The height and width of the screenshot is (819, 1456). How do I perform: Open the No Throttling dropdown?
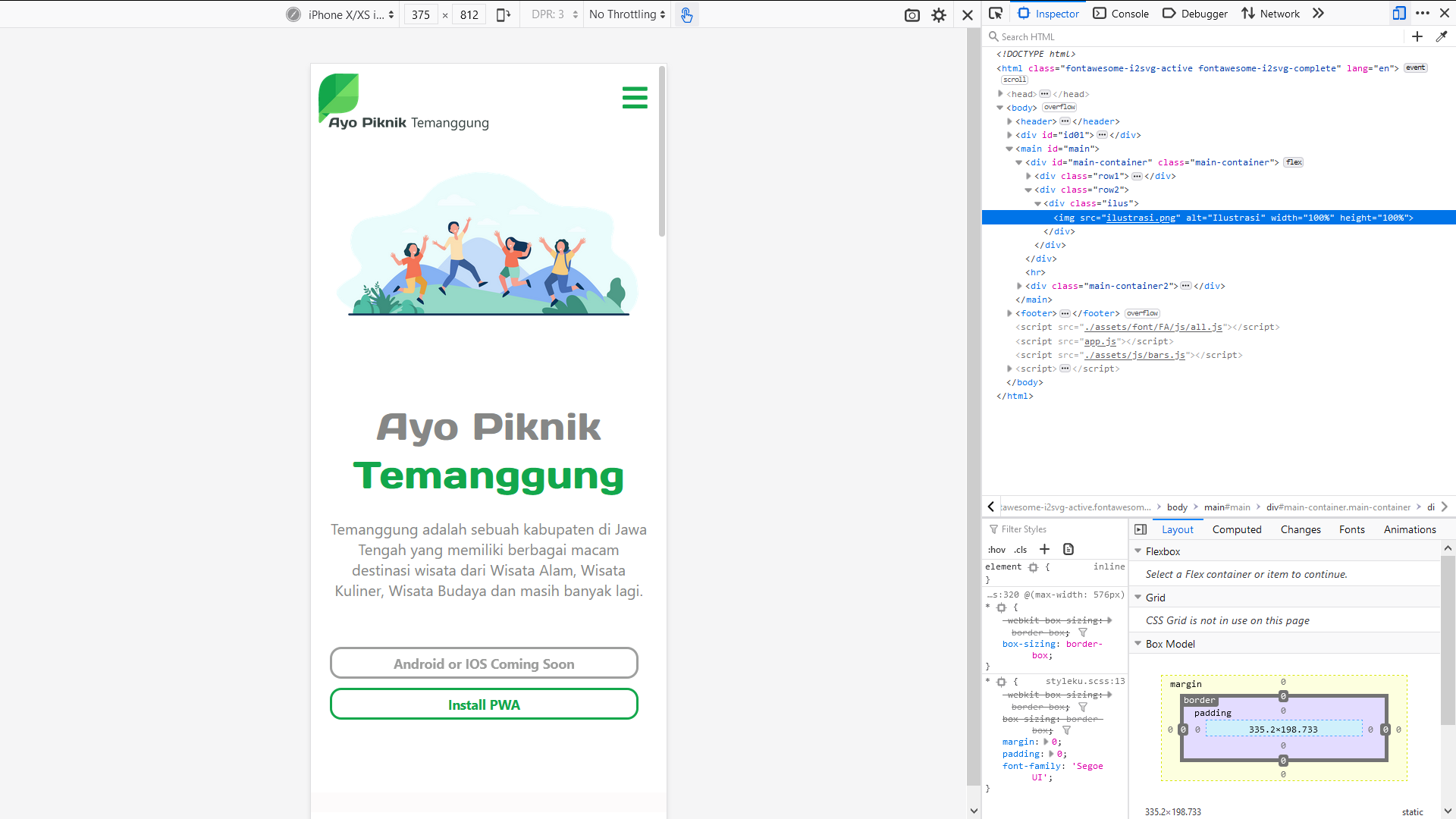[x=627, y=14]
